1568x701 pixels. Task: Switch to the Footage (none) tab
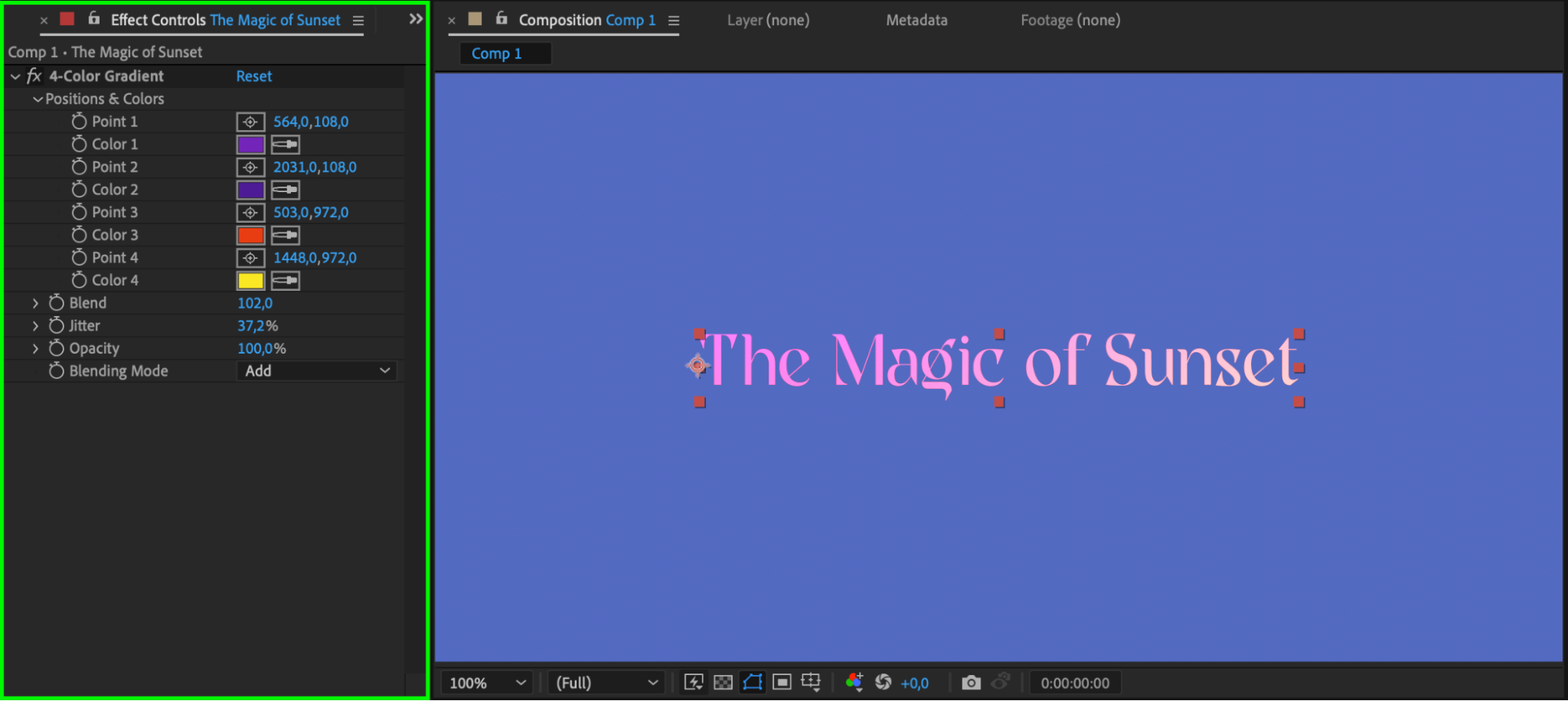click(x=1070, y=20)
